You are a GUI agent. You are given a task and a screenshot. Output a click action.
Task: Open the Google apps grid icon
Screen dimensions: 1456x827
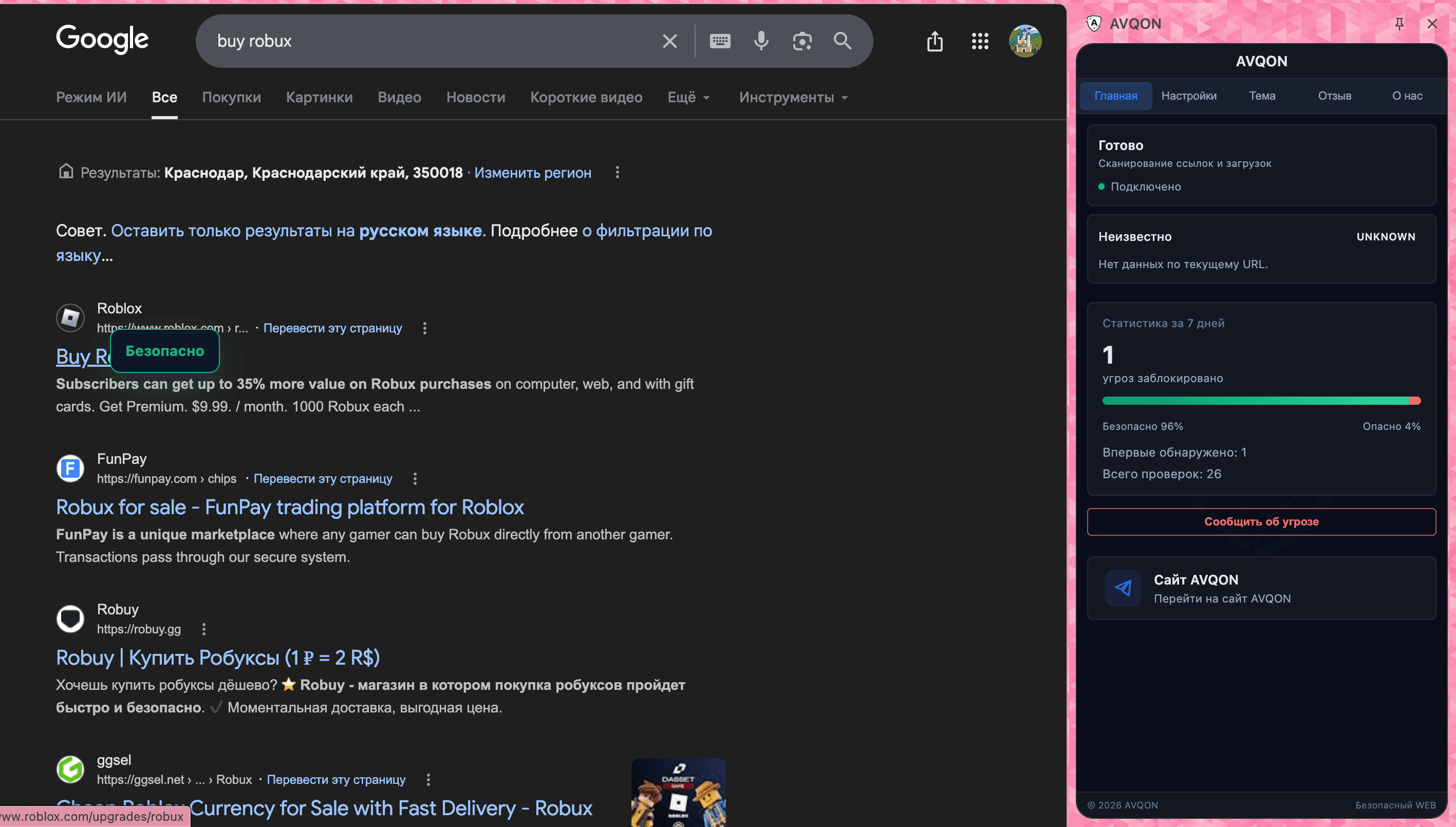tap(979, 41)
